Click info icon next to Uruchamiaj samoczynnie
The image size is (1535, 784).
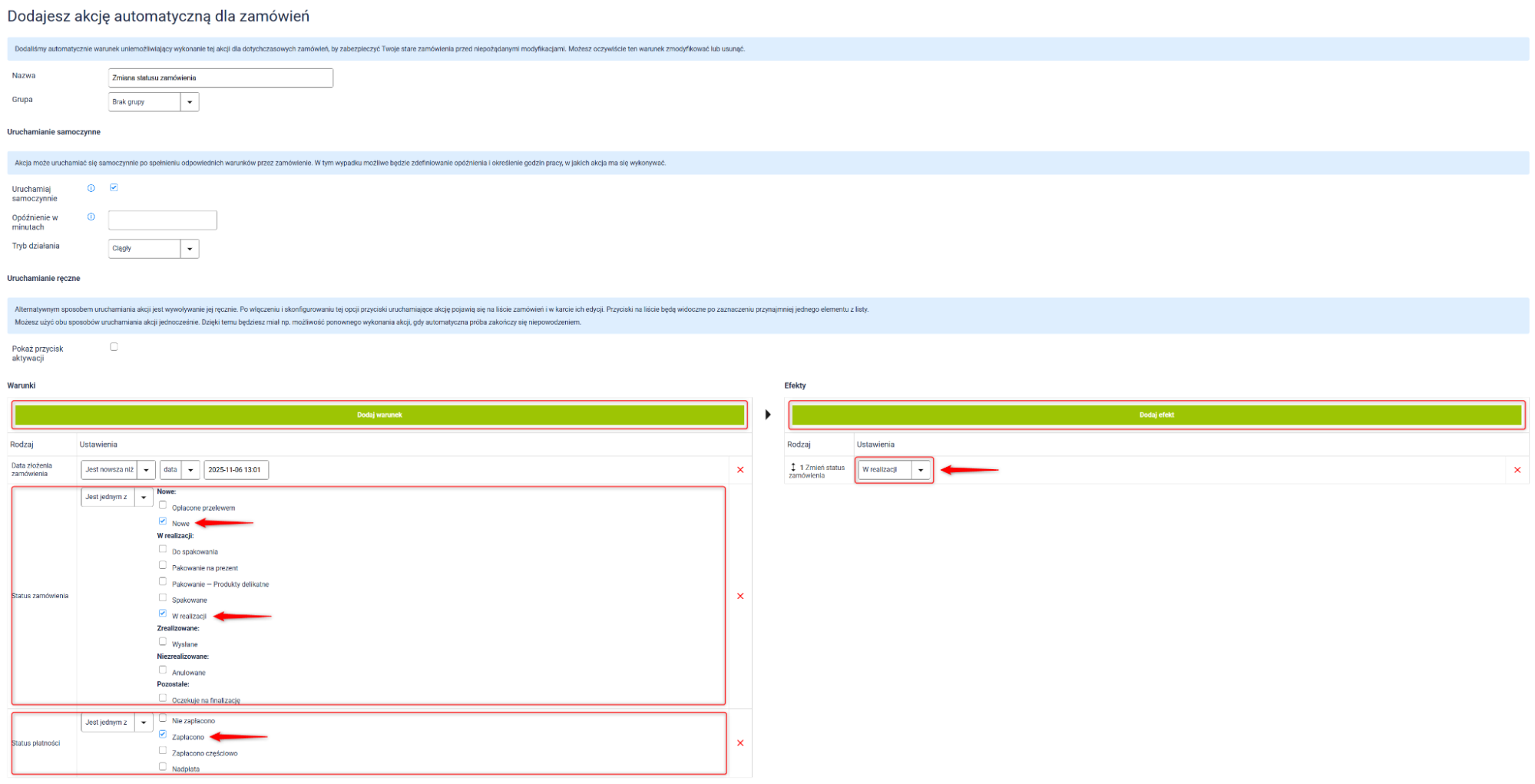coord(91,188)
